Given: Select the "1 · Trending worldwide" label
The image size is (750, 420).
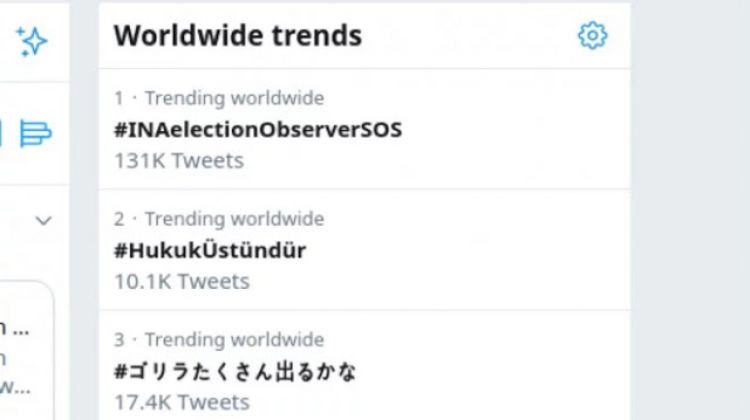Looking at the screenshot, I should [x=218, y=98].
